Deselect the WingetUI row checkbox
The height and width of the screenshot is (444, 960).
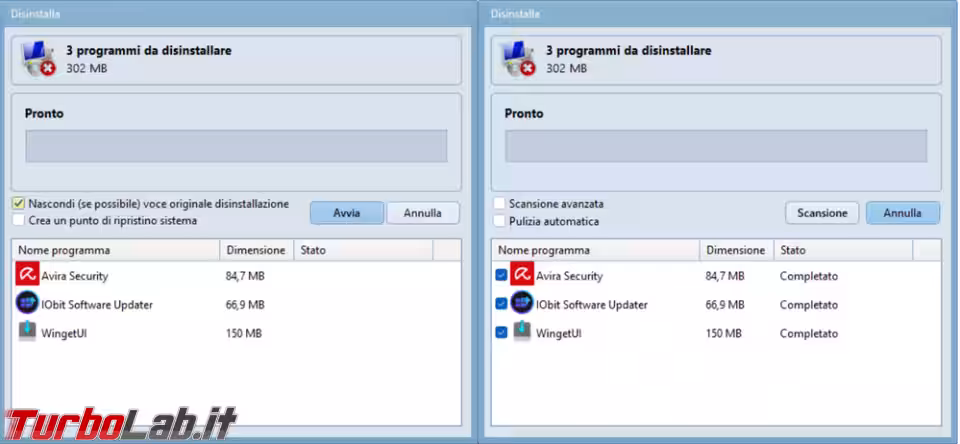tap(501, 333)
